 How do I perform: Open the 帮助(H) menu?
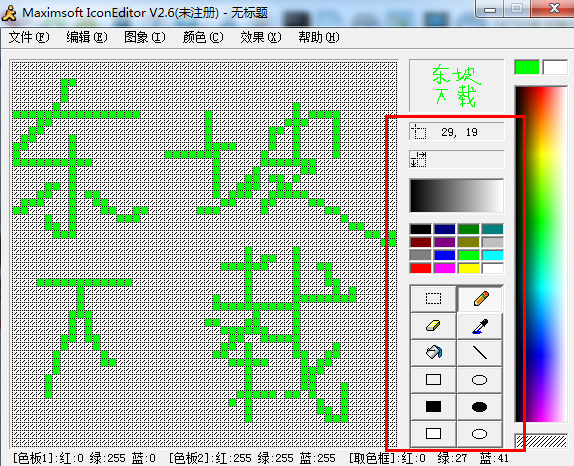(318, 37)
